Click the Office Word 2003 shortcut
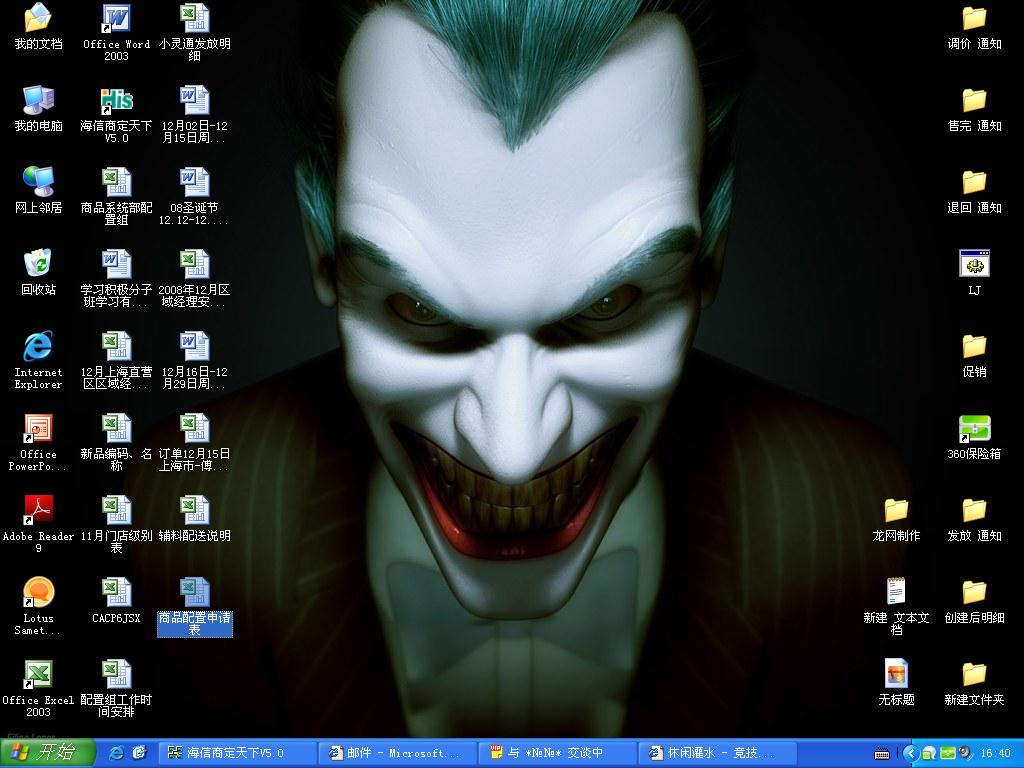 pyautogui.click(x=116, y=19)
